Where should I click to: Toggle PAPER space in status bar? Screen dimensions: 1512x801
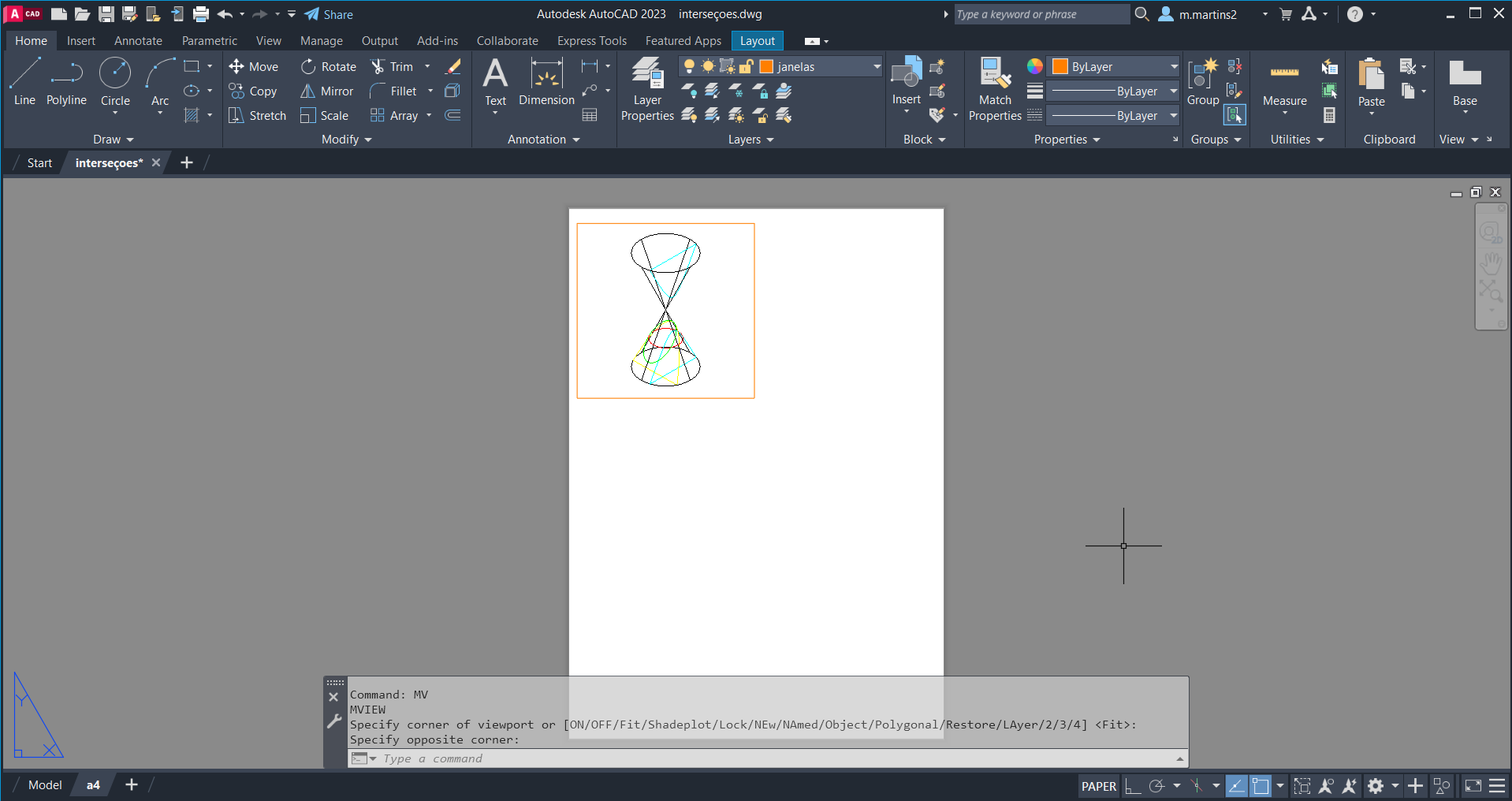click(x=1098, y=786)
